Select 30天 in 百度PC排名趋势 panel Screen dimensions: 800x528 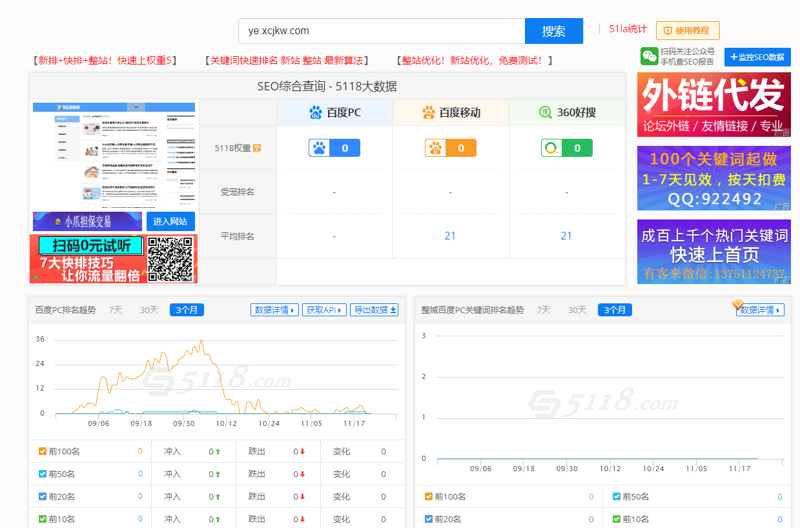[149, 310]
